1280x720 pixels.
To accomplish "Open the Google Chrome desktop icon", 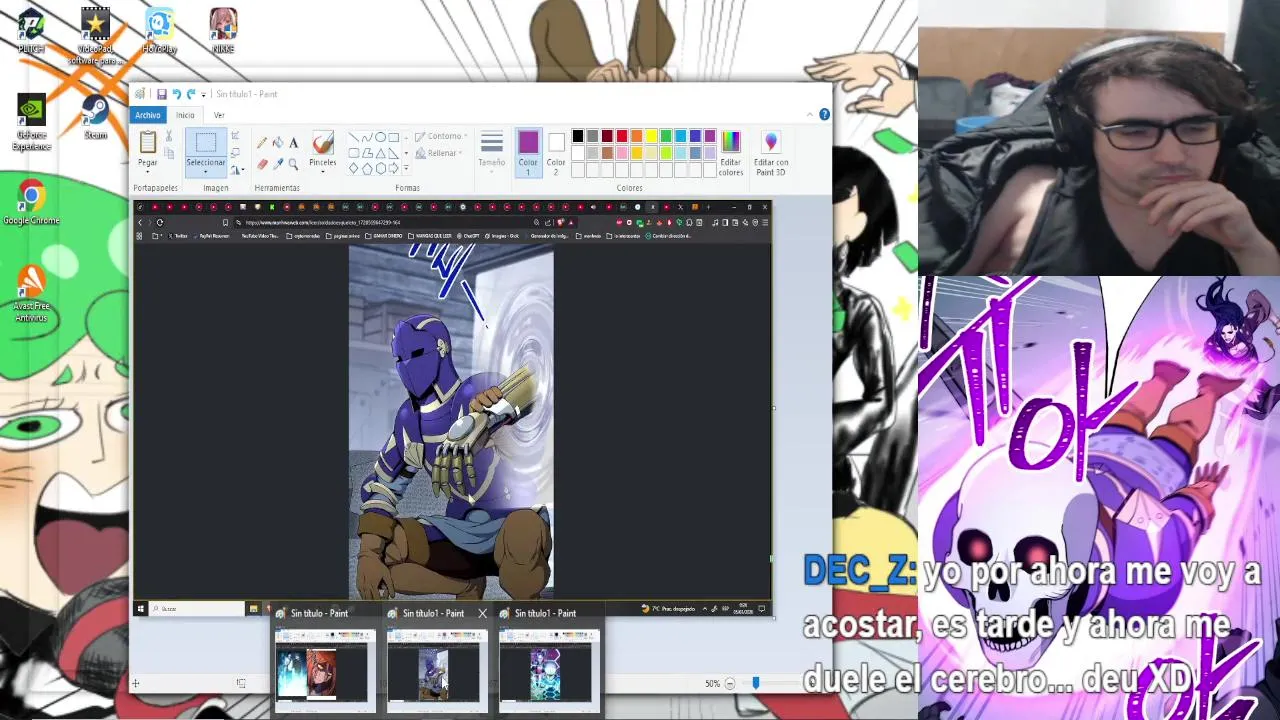I will tap(31, 203).
